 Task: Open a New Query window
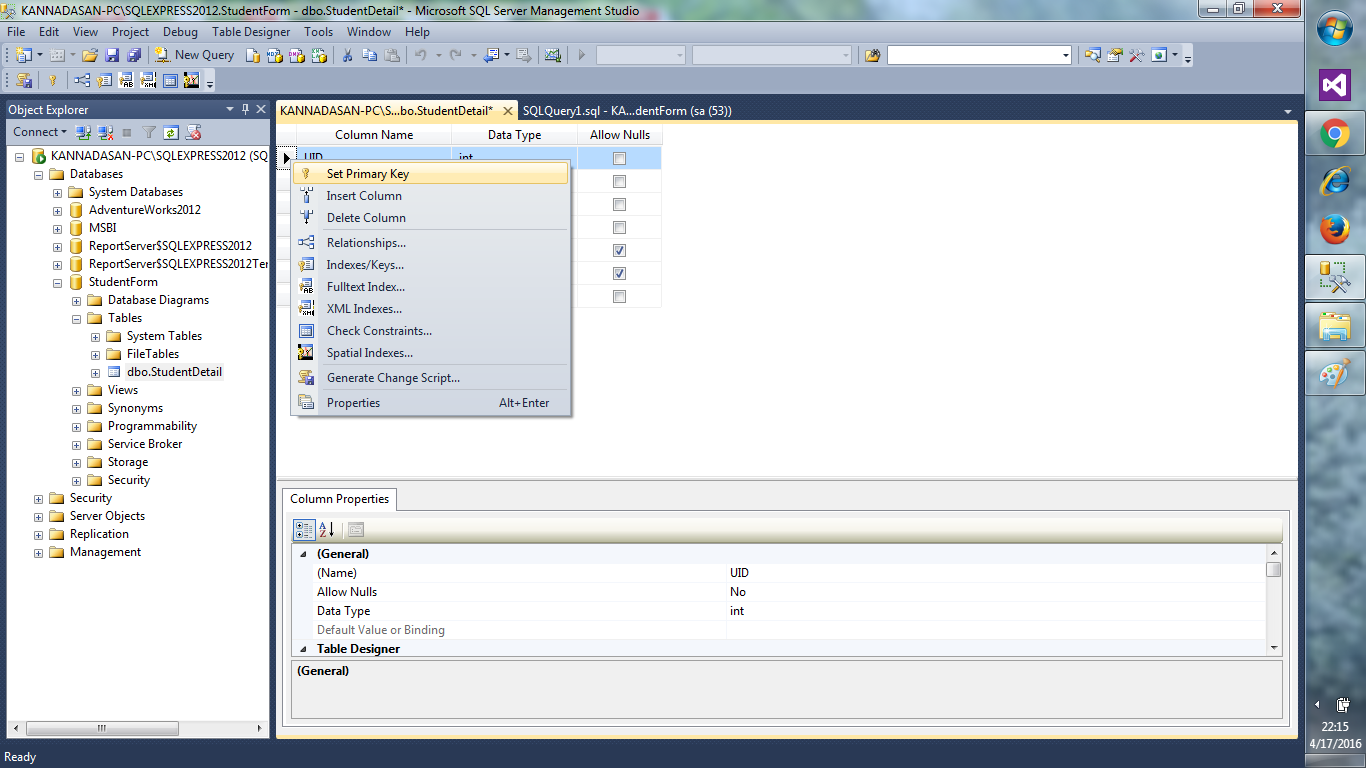(194, 55)
